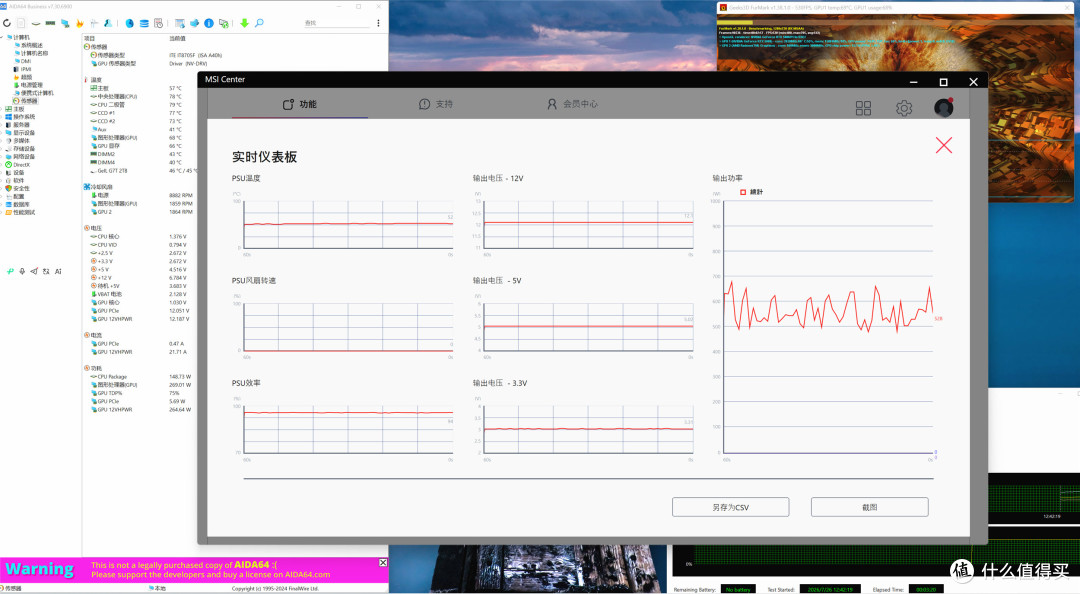Image resolution: width=1080 pixels, height=594 pixels.
Task: Click the translate icon on floating toolbar
Action: pyautogui.click(x=46, y=272)
